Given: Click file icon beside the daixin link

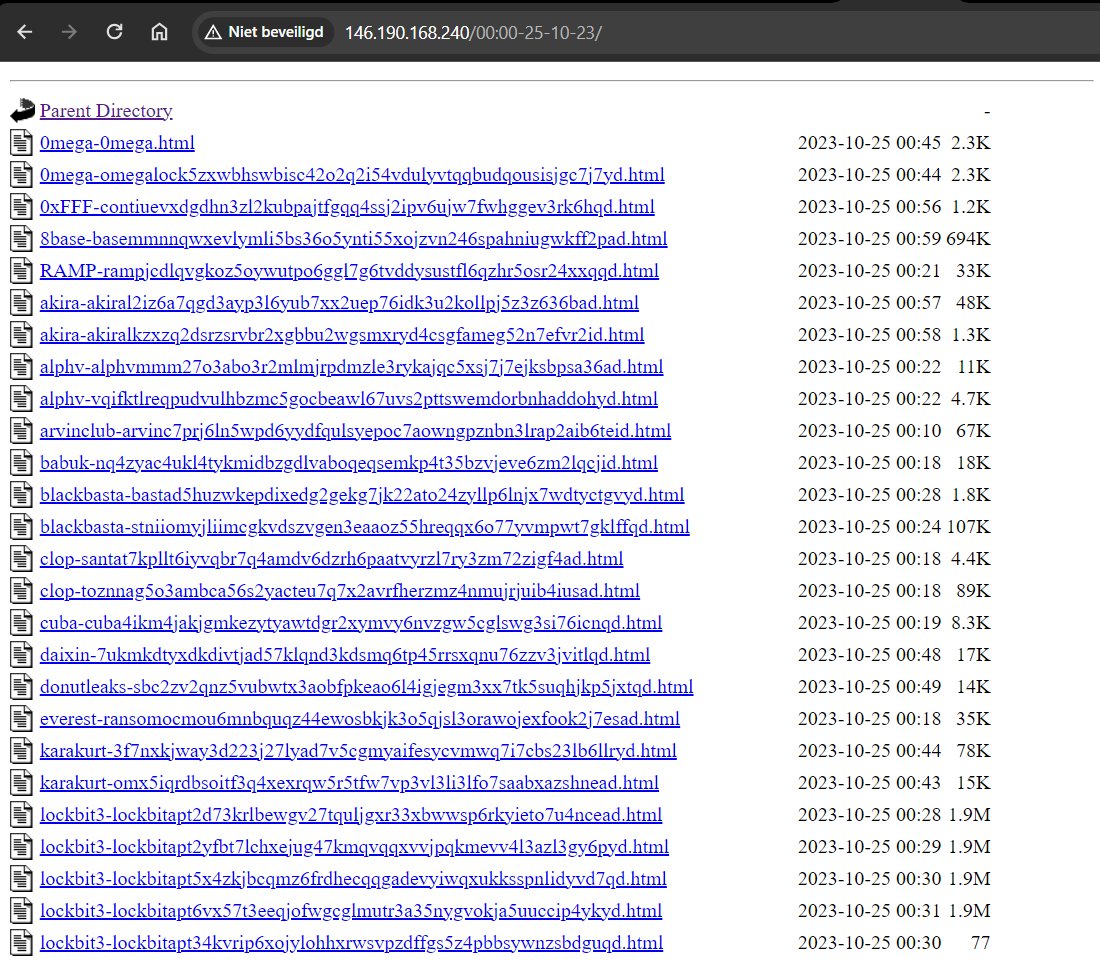Looking at the screenshot, I should [x=22, y=655].
